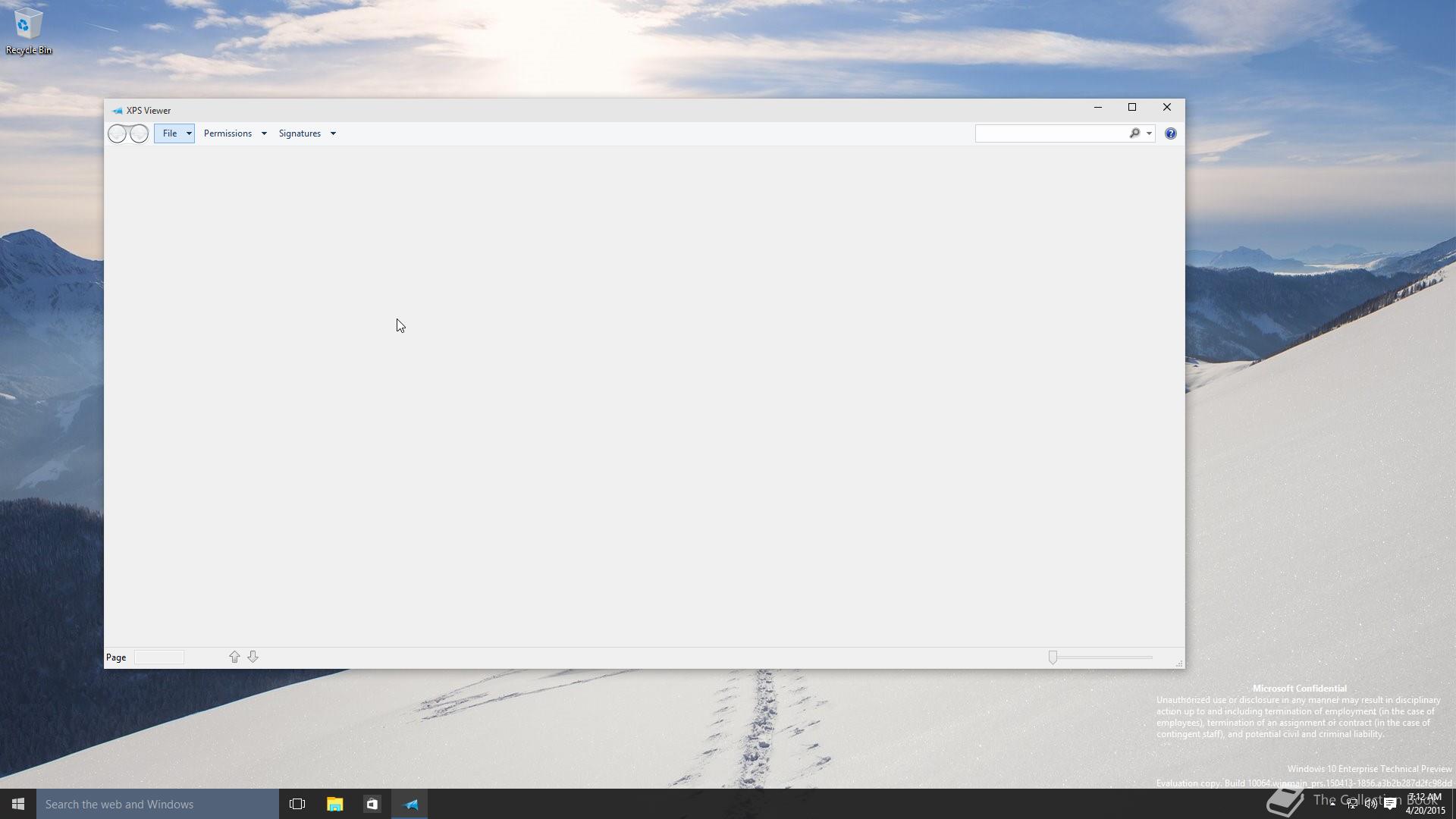Viewport: 1456px width, 819px height.
Task: Open the Windows Start menu
Action: point(18,804)
